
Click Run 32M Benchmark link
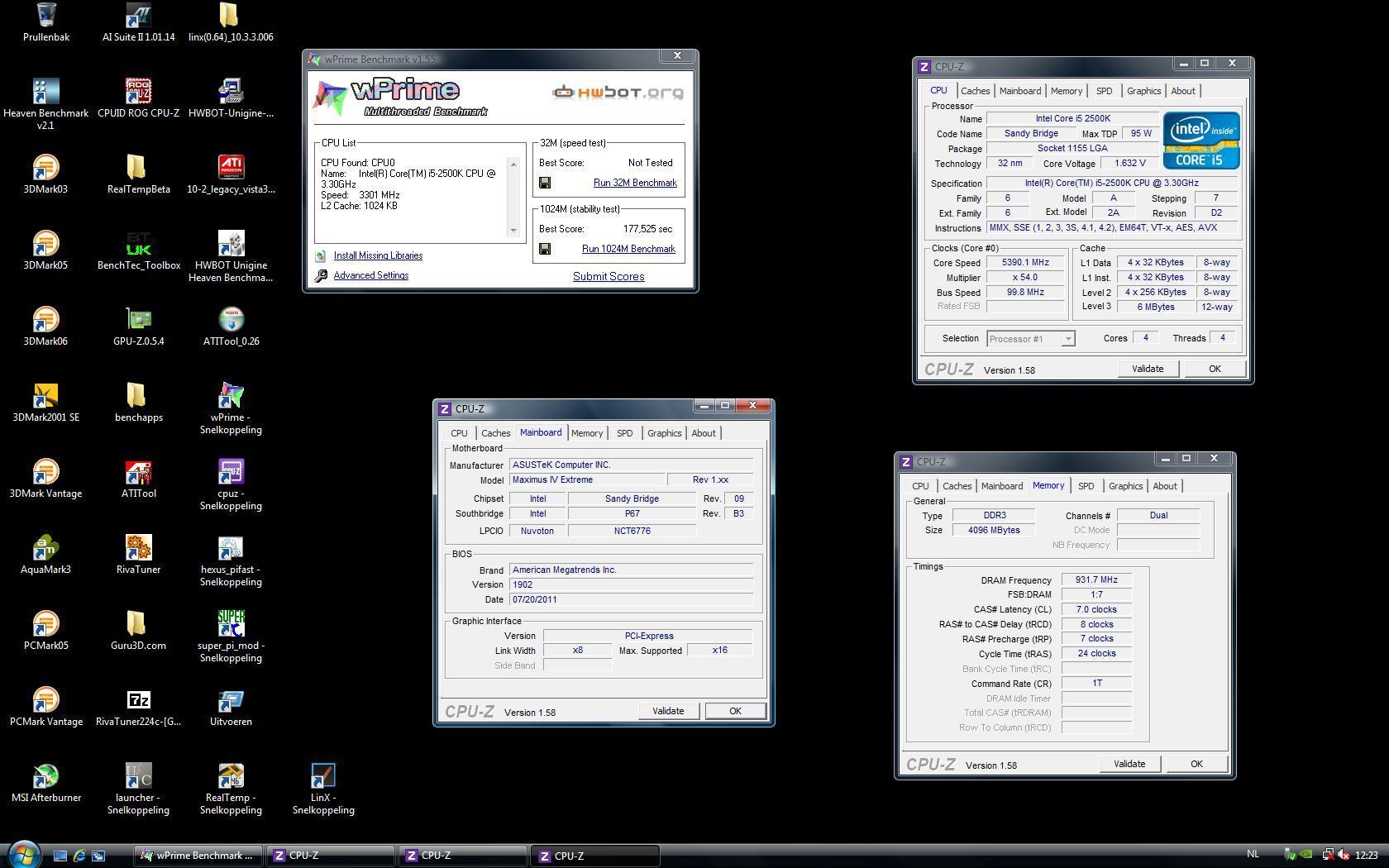[x=635, y=183]
